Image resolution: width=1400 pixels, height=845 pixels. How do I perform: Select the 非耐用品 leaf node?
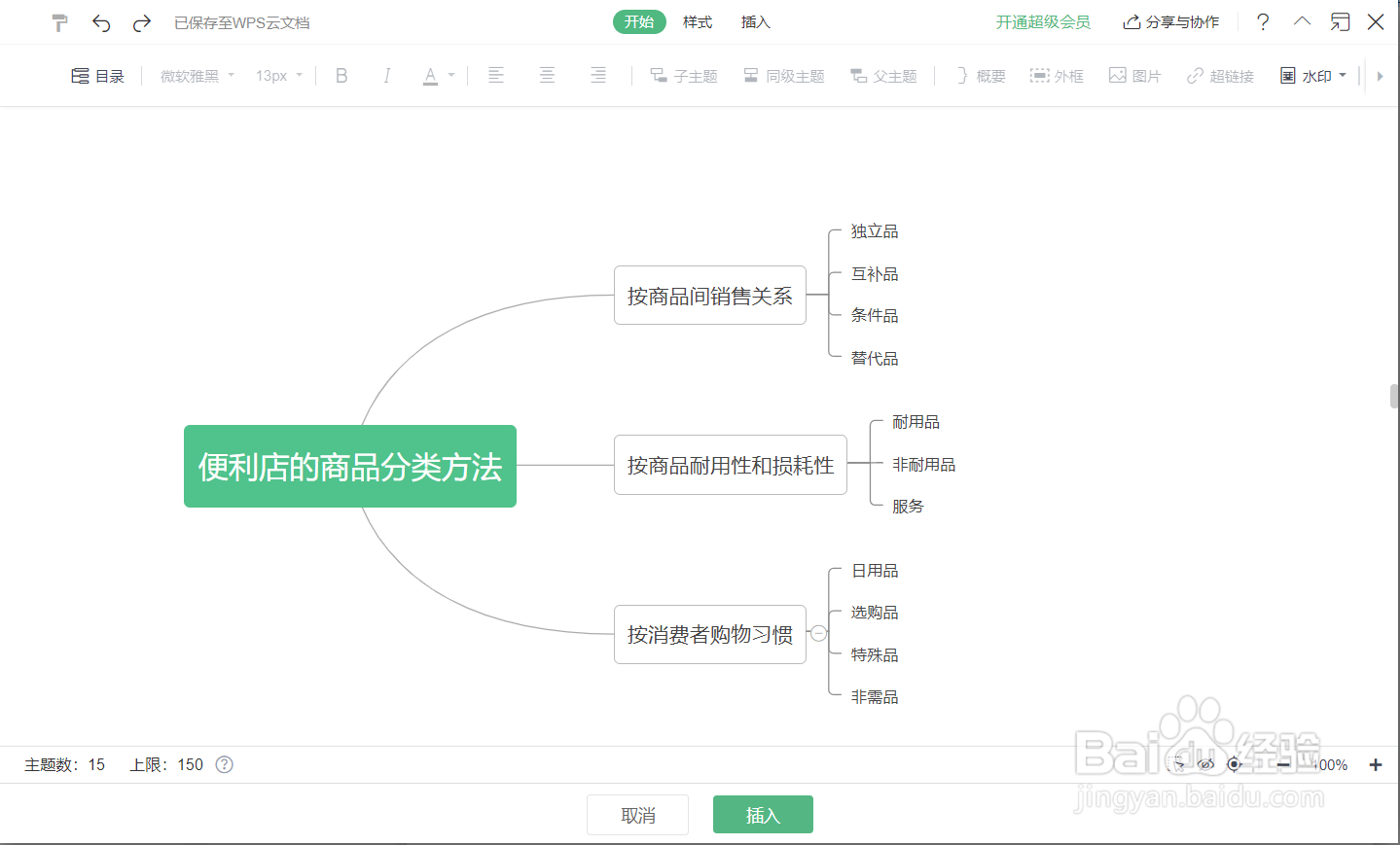click(923, 465)
